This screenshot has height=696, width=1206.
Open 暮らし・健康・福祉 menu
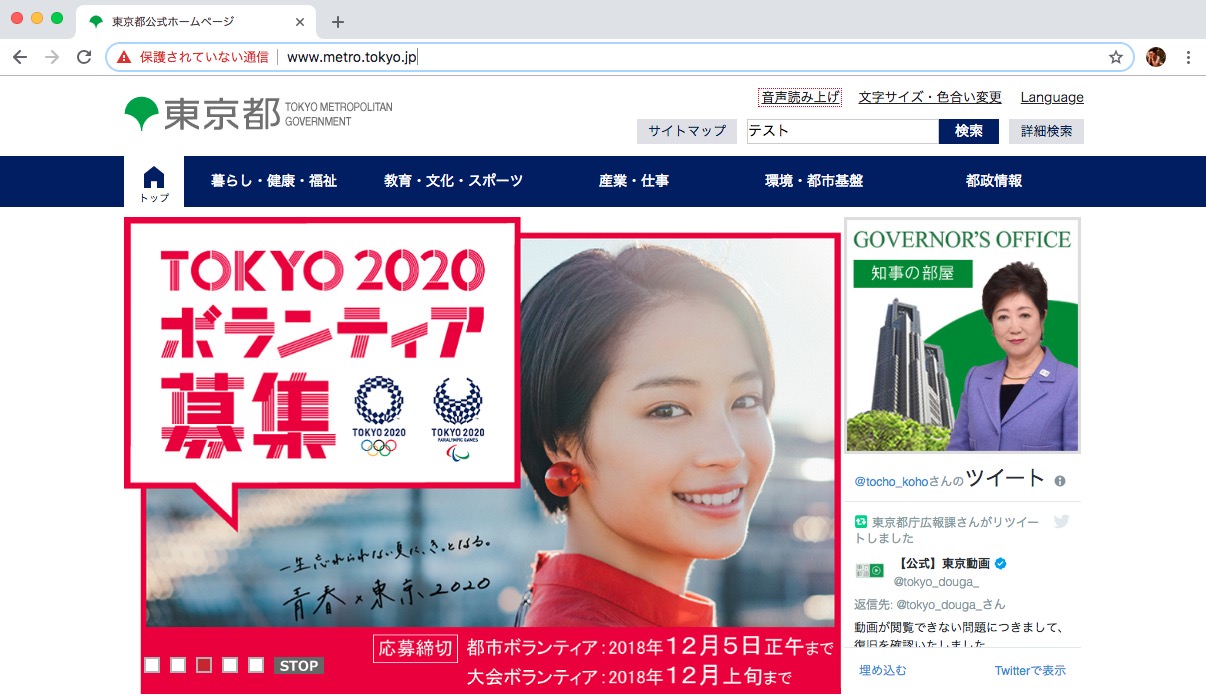(274, 182)
